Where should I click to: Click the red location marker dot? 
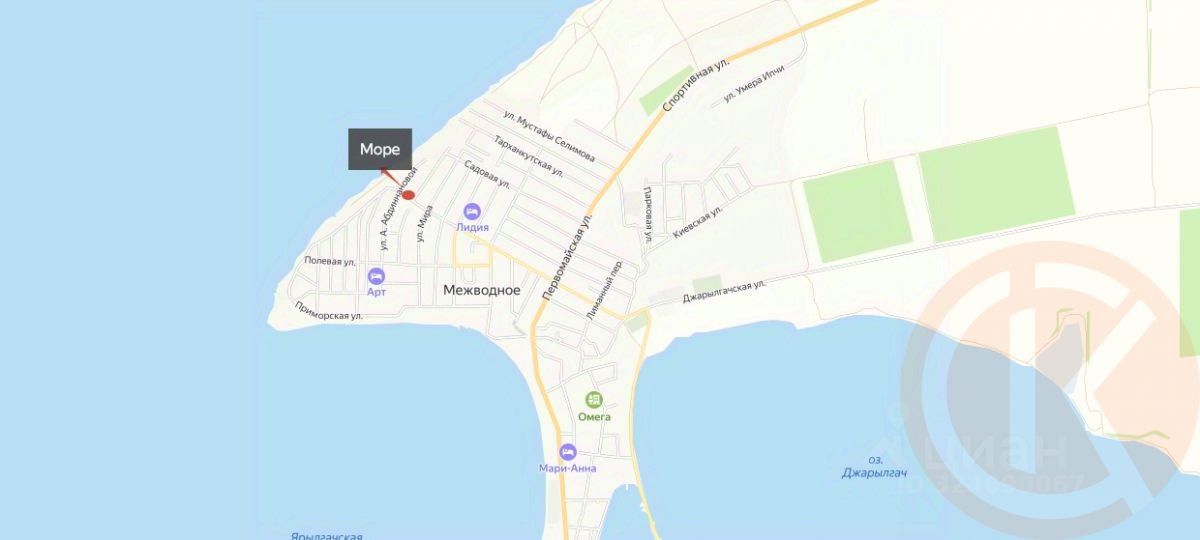[408, 194]
